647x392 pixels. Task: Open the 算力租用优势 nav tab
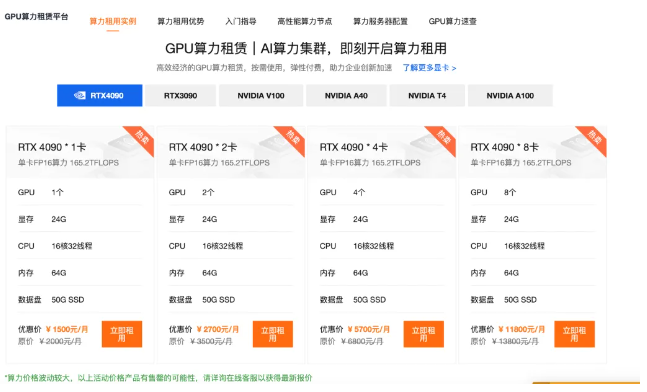[181, 21]
